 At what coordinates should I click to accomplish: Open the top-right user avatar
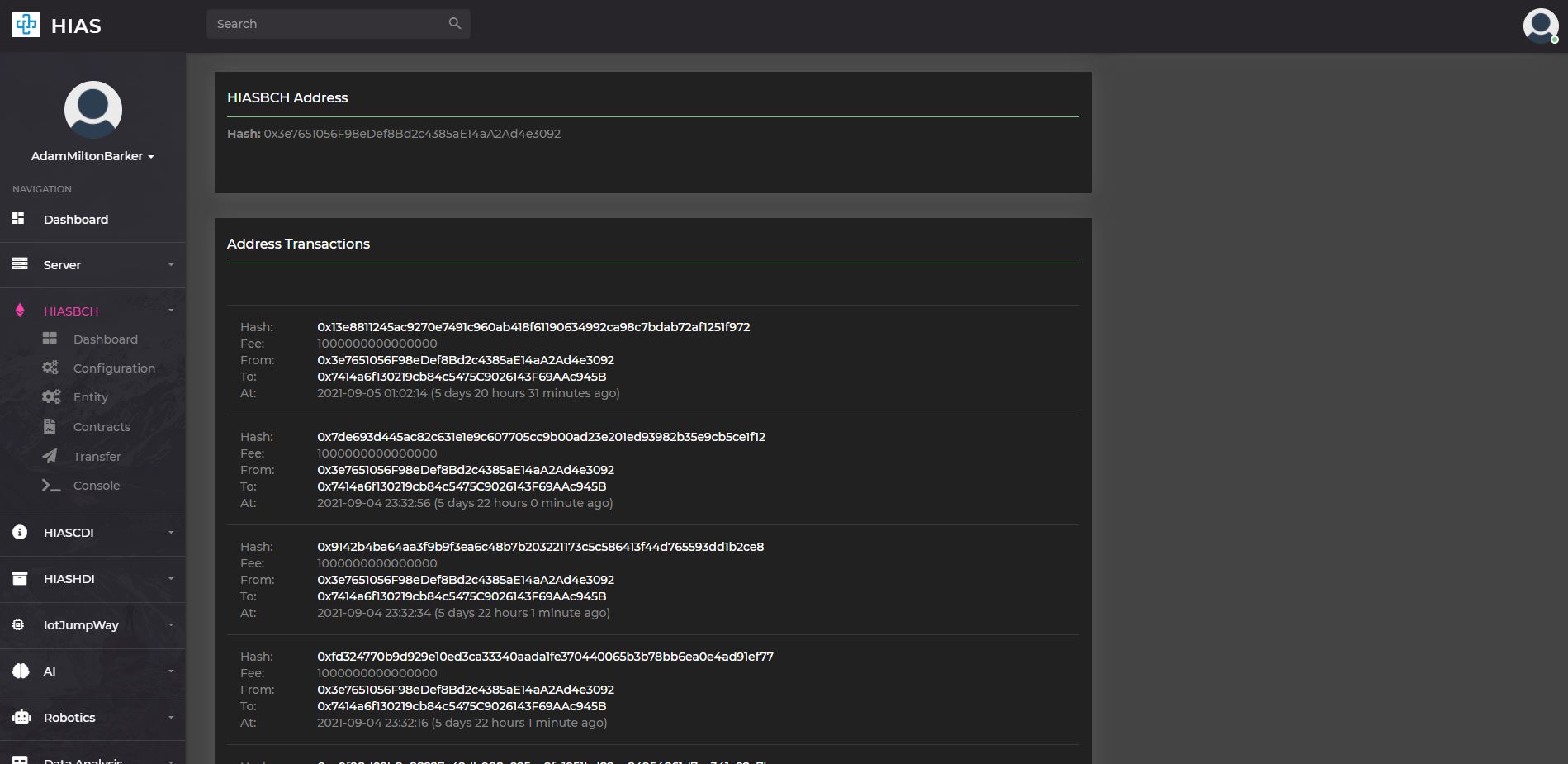tap(1540, 26)
